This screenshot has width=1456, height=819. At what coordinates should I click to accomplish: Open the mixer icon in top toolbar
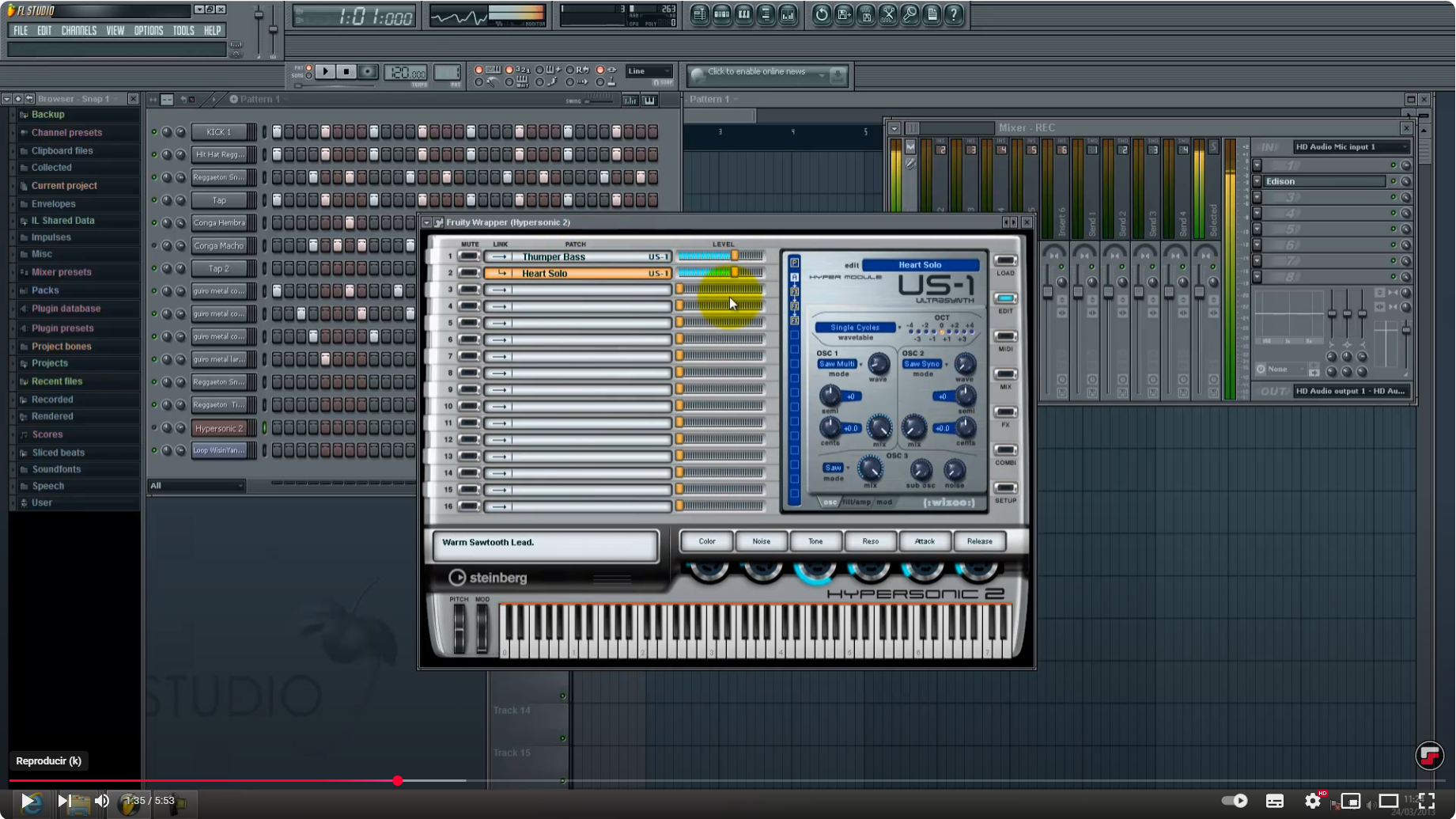pyautogui.click(x=789, y=14)
